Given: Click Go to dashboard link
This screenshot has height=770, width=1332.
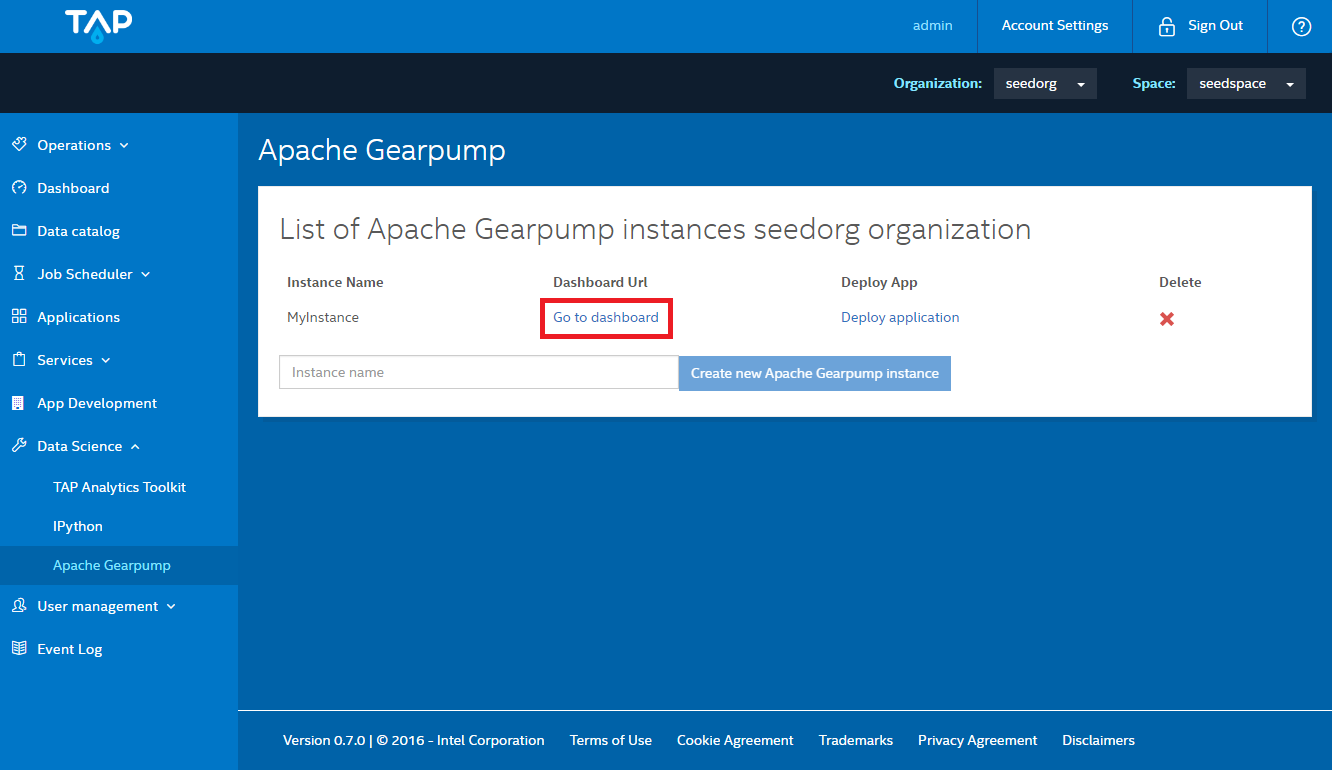Looking at the screenshot, I should pyautogui.click(x=606, y=317).
